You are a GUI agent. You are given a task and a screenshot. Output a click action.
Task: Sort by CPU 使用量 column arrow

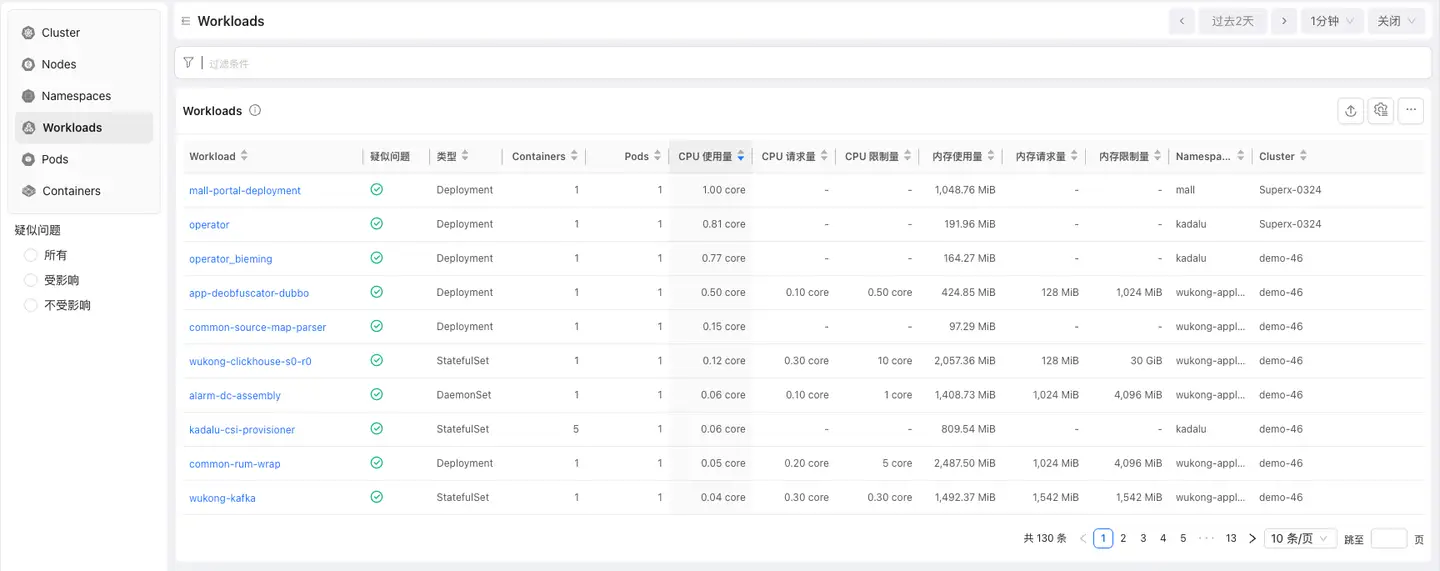[x=740, y=156]
